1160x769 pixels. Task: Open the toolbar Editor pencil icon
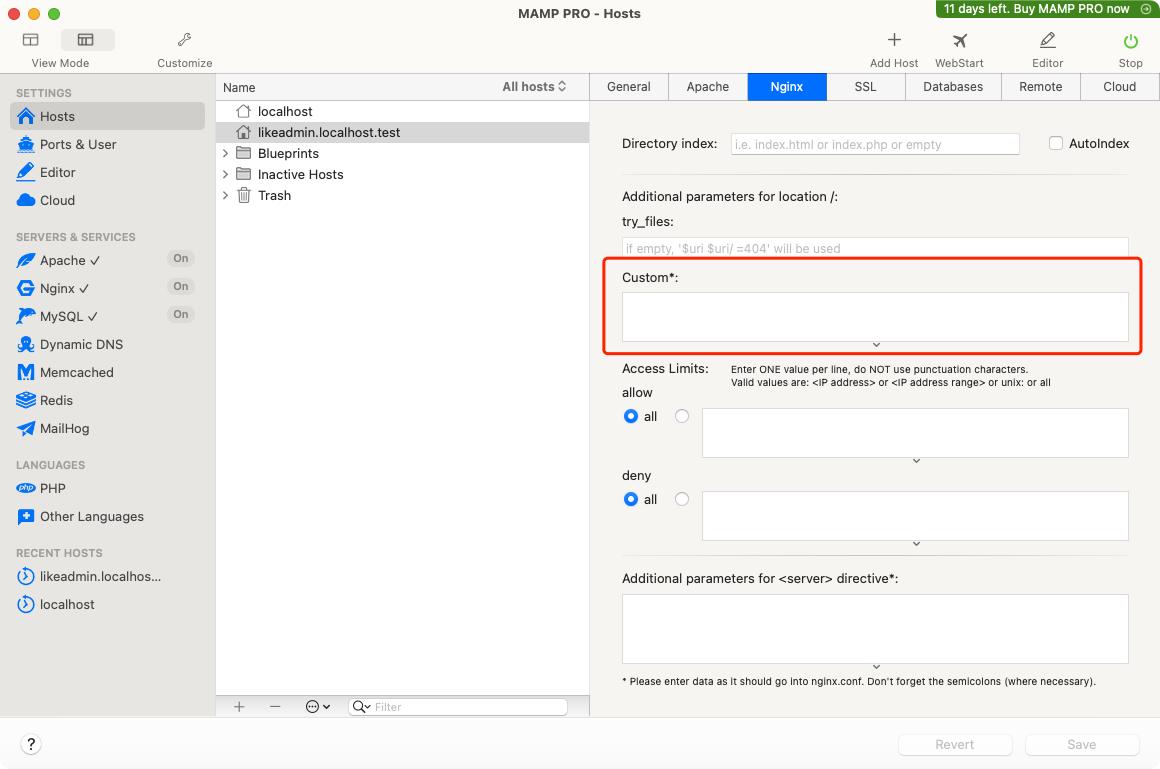point(1047,41)
